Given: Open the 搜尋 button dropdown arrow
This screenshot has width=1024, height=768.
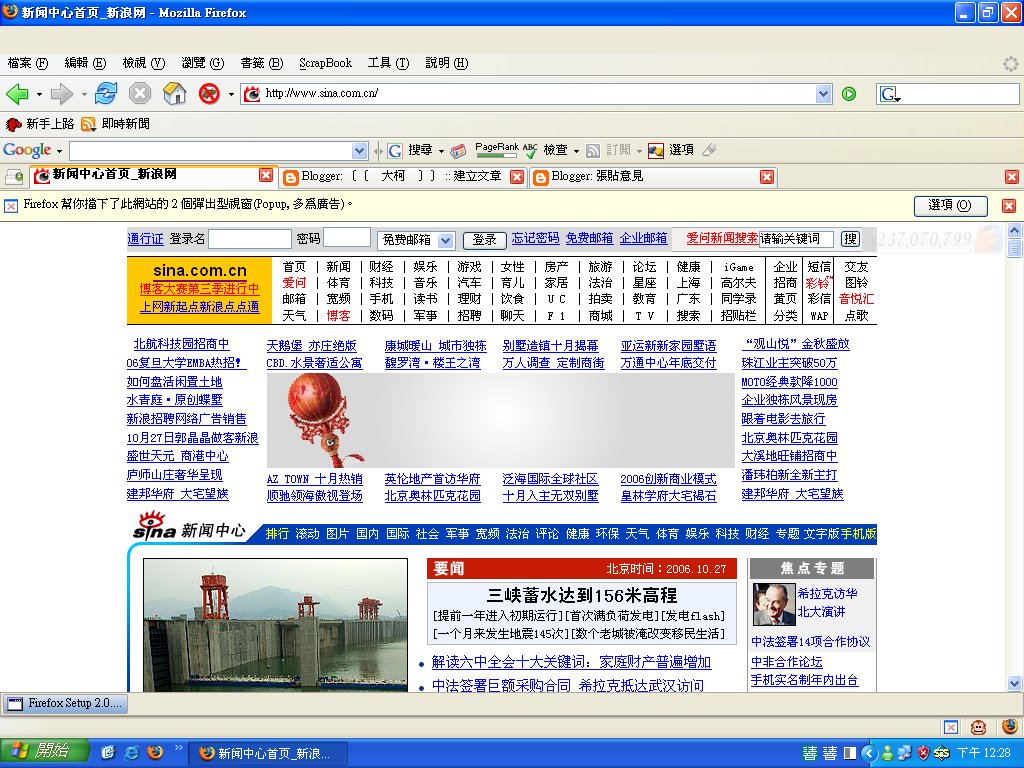Looking at the screenshot, I should pyautogui.click(x=441, y=152).
